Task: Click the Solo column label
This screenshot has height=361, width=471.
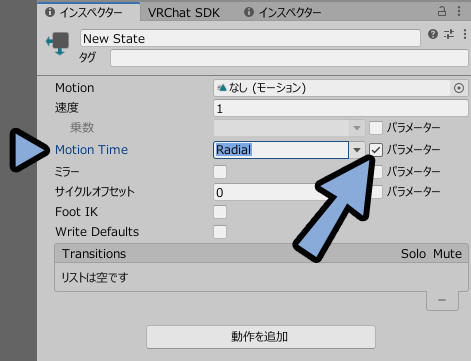Action: (413, 254)
